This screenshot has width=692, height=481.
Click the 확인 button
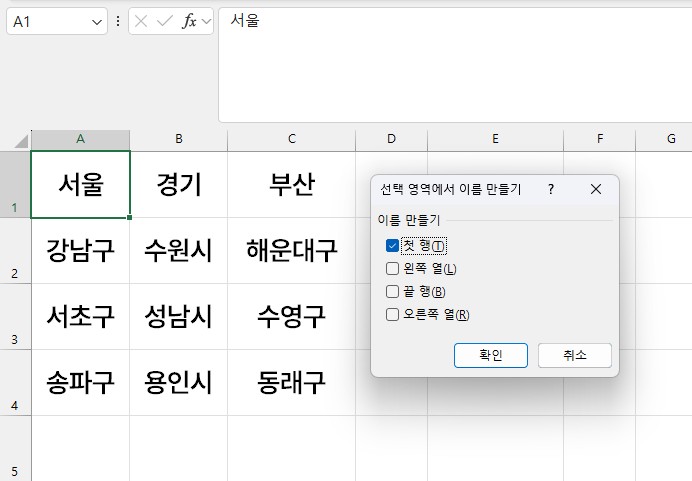491,355
